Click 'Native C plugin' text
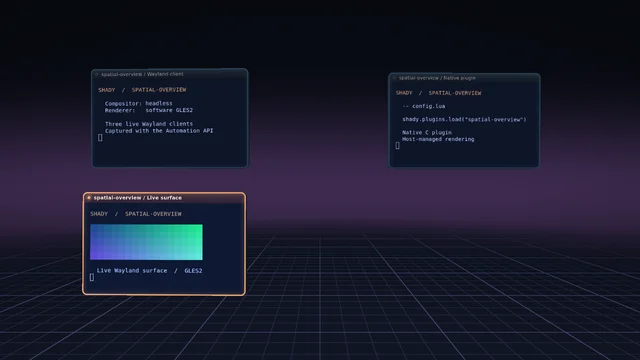 click(x=427, y=133)
